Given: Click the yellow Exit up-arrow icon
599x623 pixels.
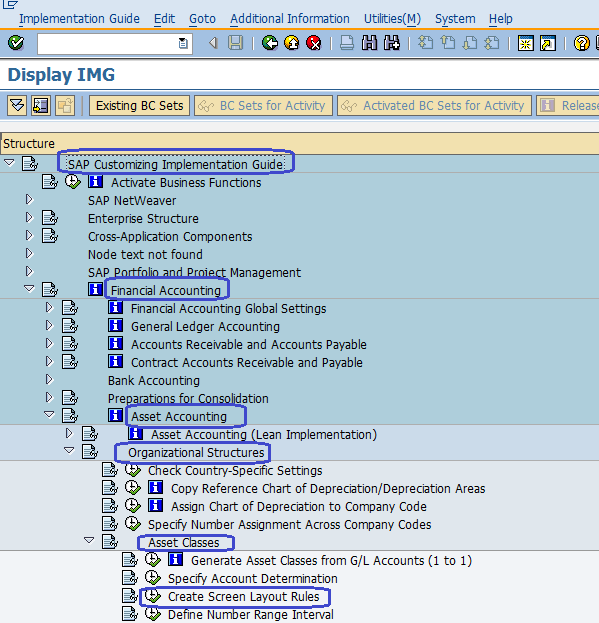Looking at the screenshot, I should coord(292,43).
